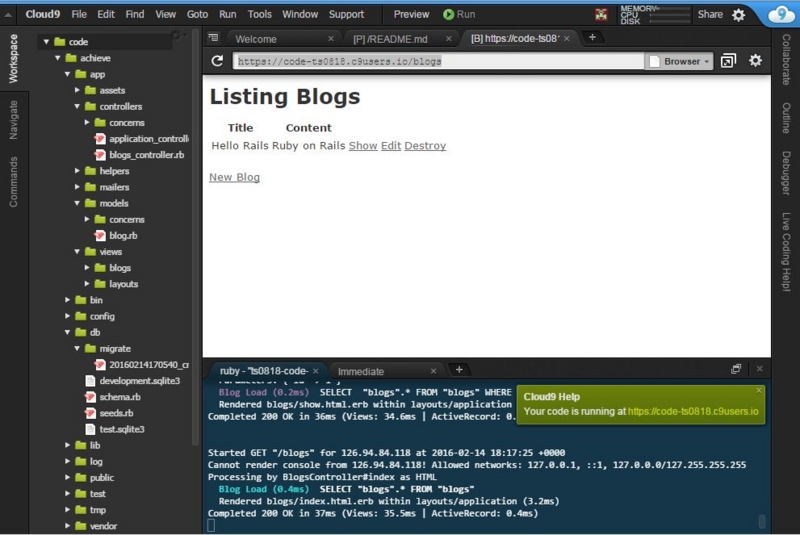Click the memory CPU disk usage meter
The height and width of the screenshot is (535, 800).
click(655, 15)
